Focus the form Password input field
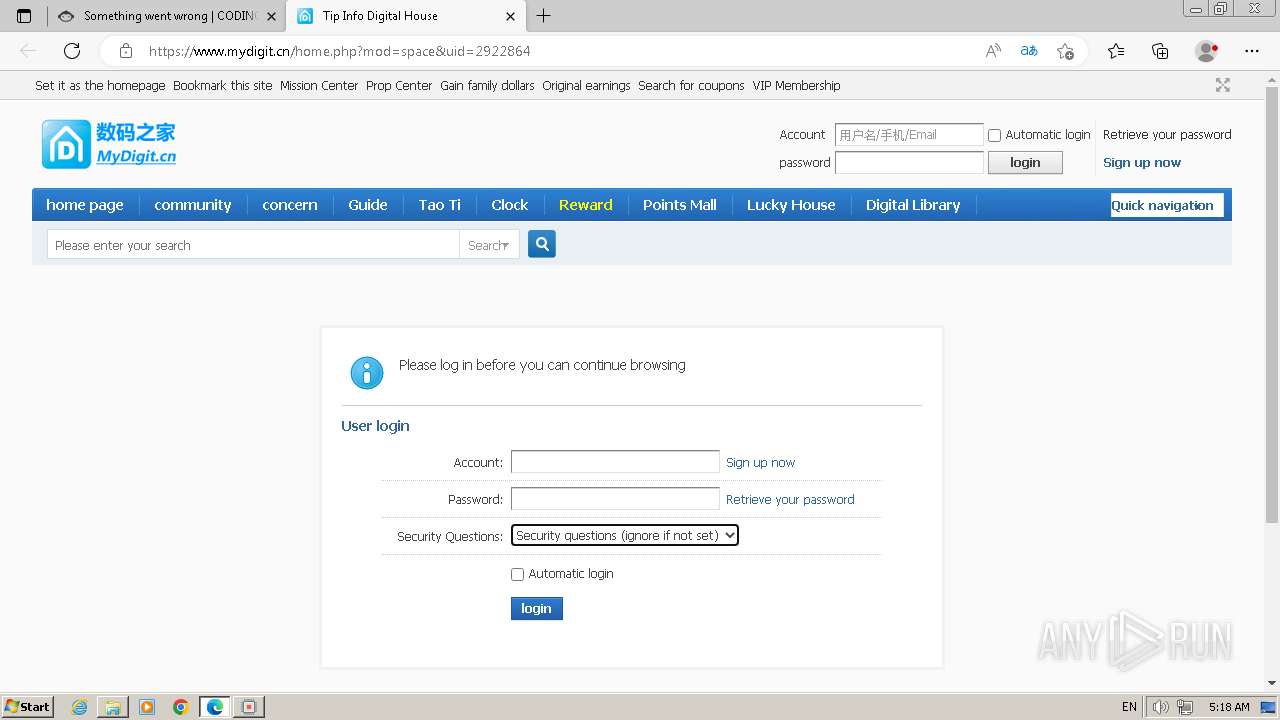The height and width of the screenshot is (720, 1280). coord(615,499)
